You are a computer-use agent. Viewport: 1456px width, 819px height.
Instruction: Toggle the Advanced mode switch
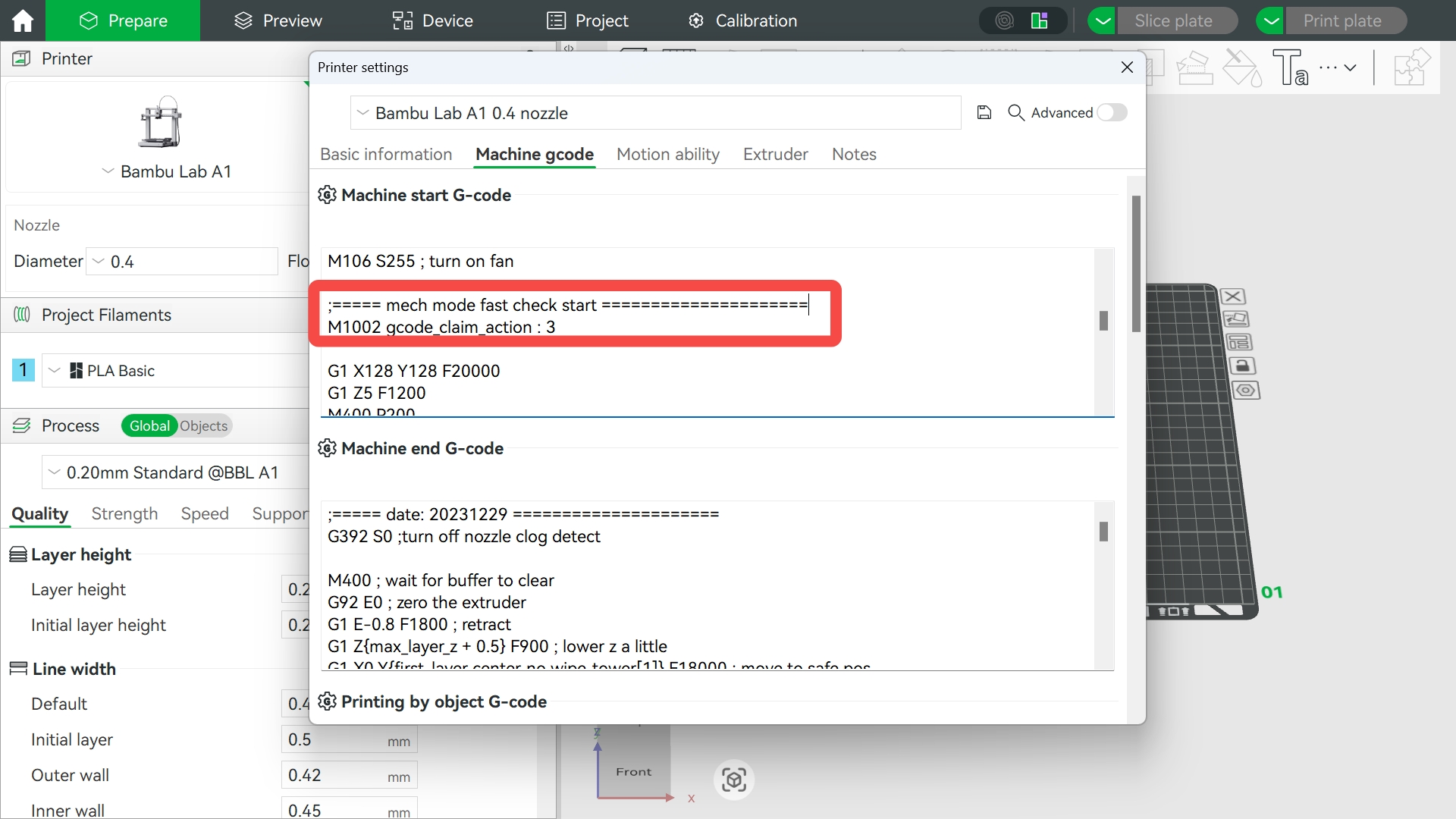[1112, 113]
